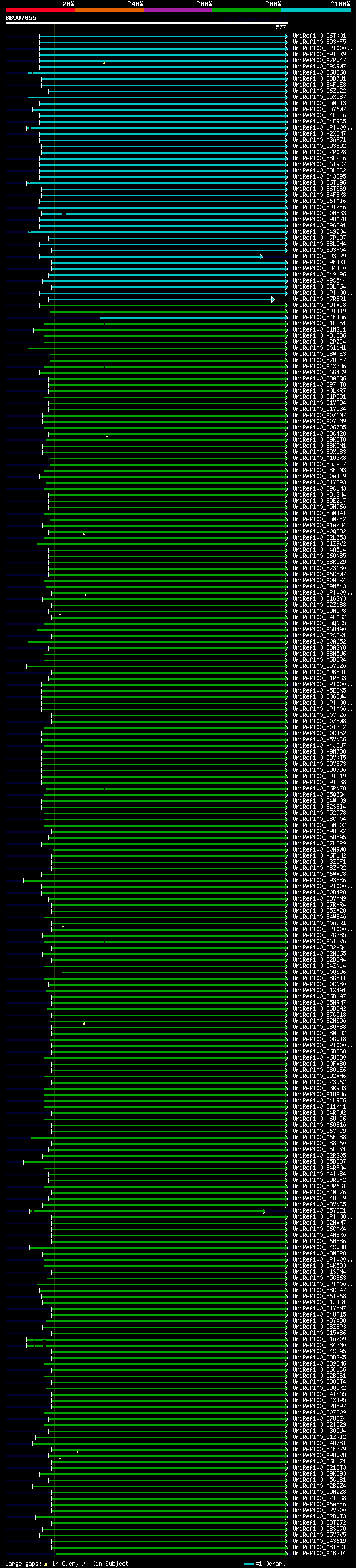Select hit UniRef100_B2HS90
The image size is (356, 1568).
[319, 1021]
